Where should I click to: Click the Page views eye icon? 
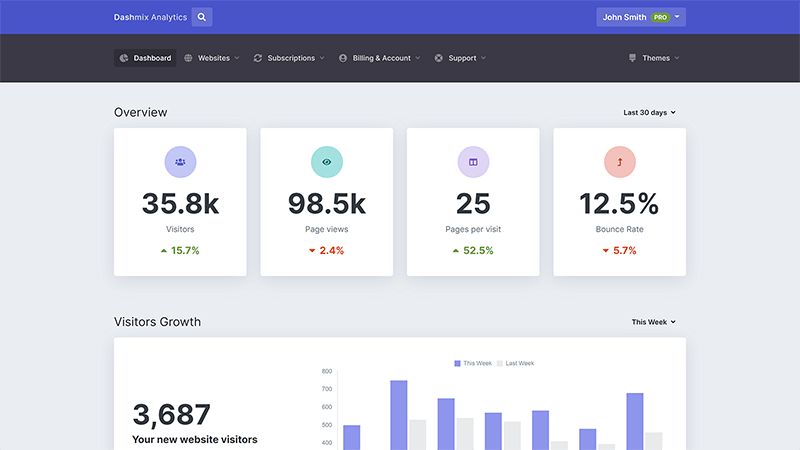pyautogui.click(x=326, y=161)
